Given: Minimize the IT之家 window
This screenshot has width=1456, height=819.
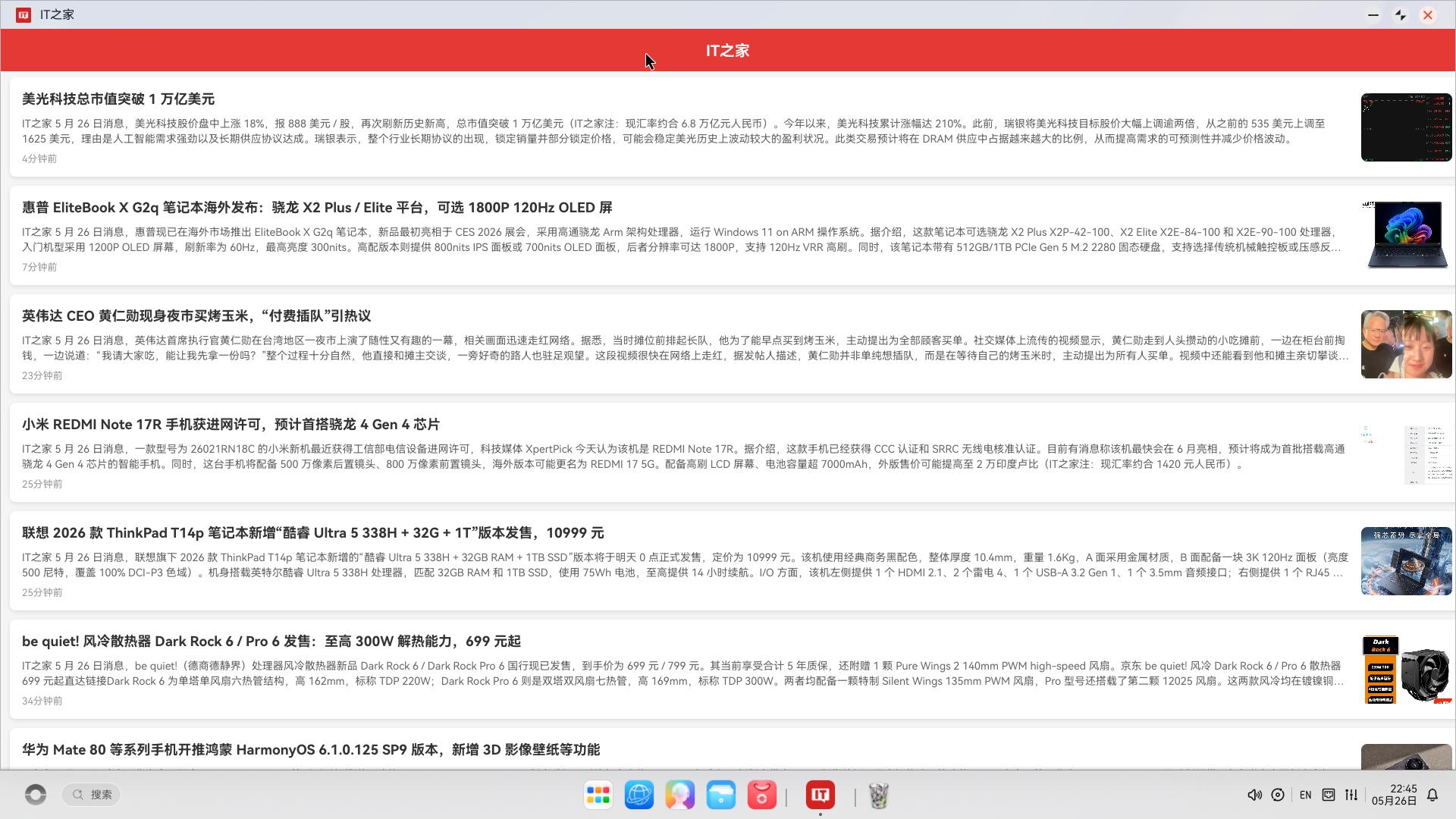Looking at the screenshot, I should pos(1373,15).
